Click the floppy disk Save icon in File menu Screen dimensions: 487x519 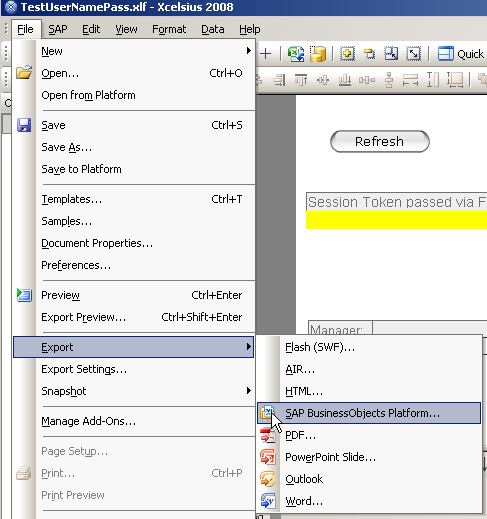point(24,125)
